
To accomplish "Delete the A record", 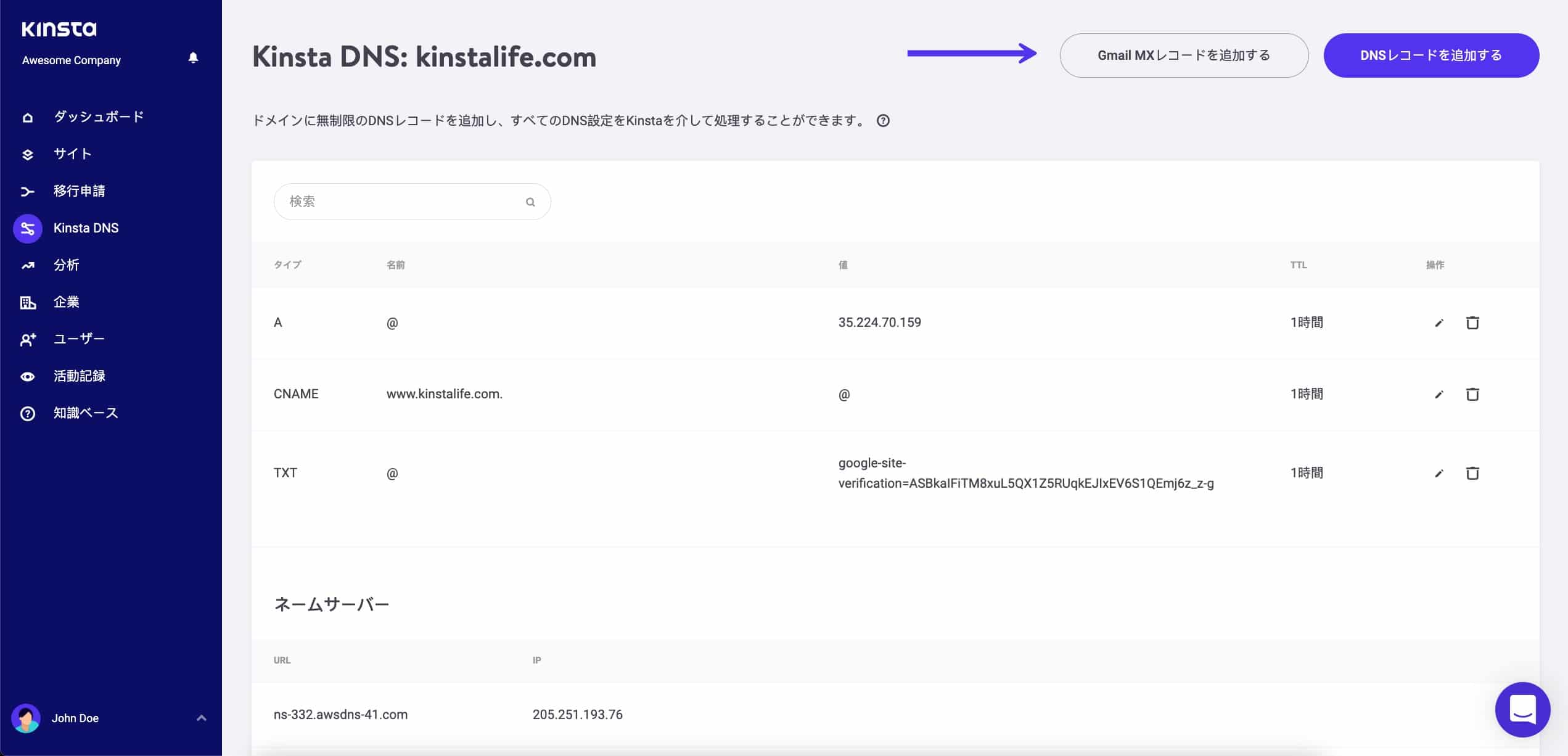I will [1472, 323].
